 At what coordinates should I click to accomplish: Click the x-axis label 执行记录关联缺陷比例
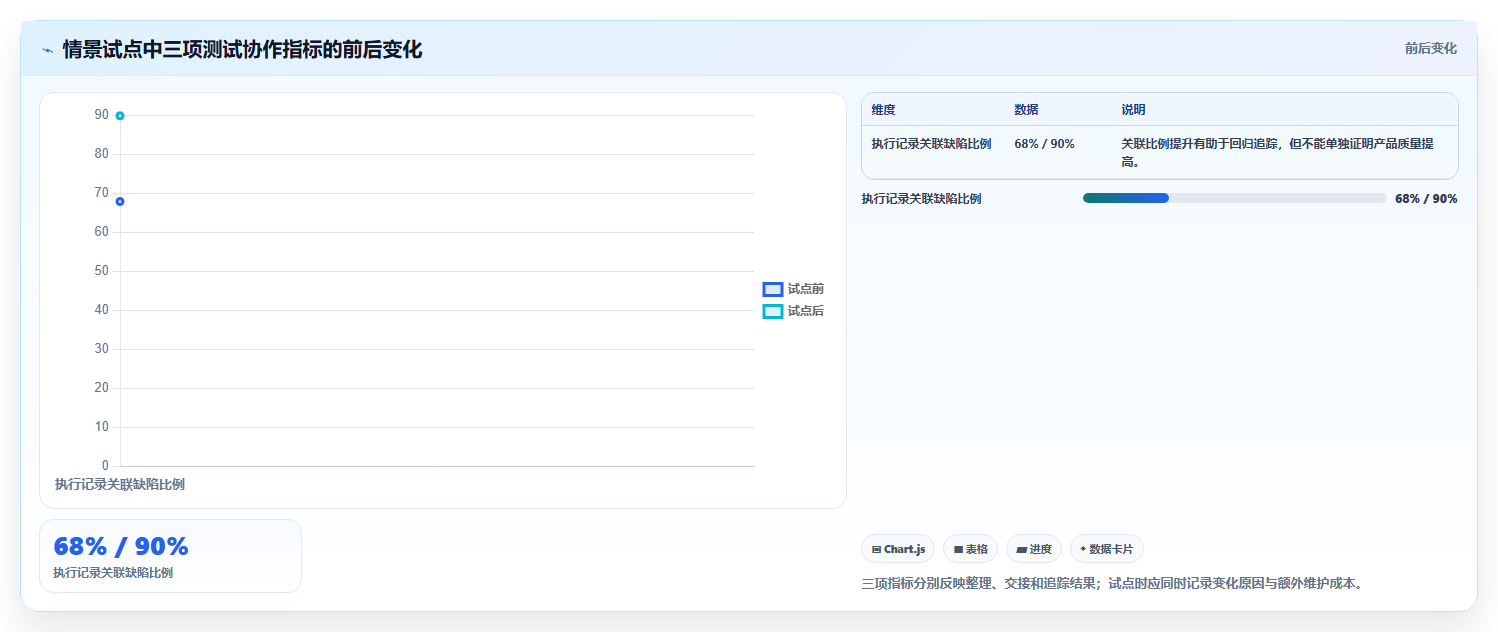pos(120,484)
